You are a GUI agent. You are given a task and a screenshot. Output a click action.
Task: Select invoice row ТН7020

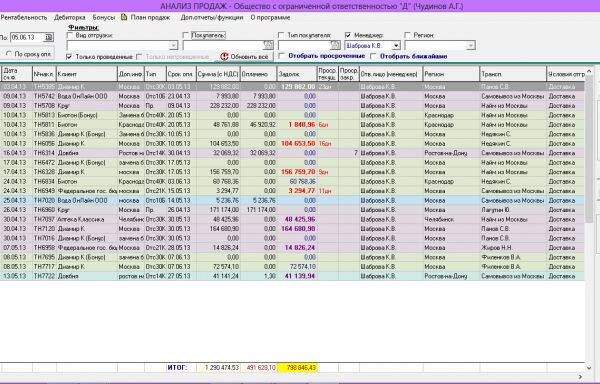pyautogui.click(x=292, y=200)
